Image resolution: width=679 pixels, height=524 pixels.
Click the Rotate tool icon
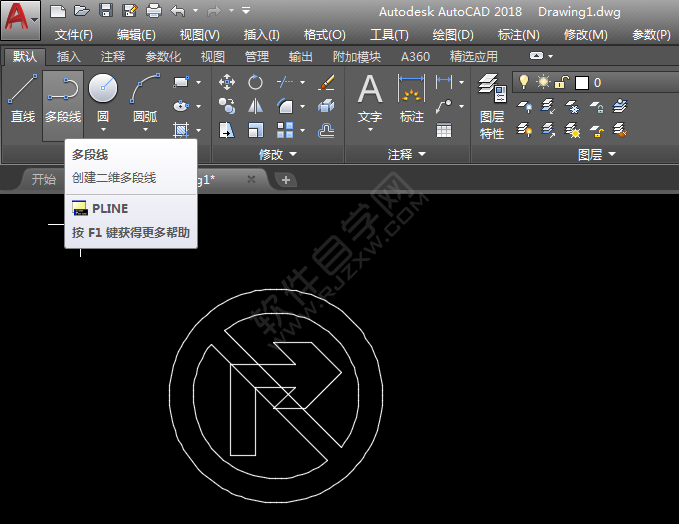click(x=256, y=82)
